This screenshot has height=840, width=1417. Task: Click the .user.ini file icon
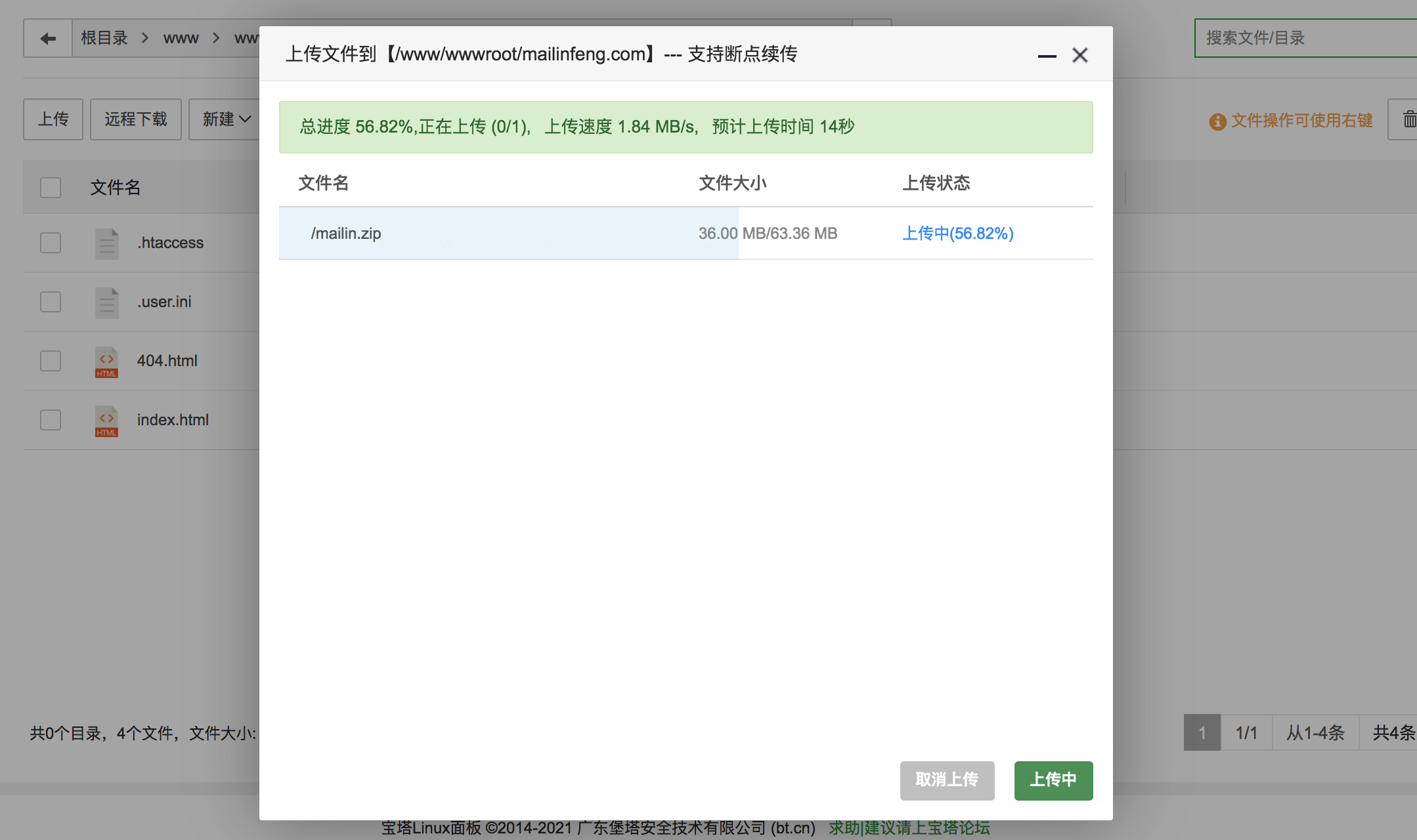[x=106, y=303]
